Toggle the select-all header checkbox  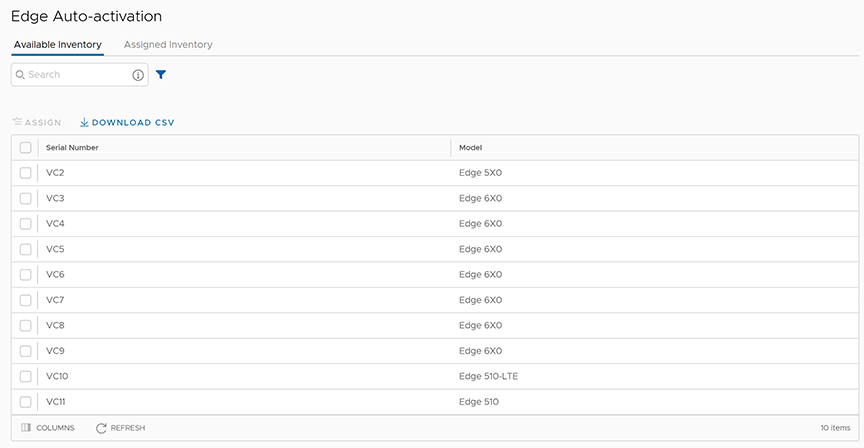pos(26,148)
